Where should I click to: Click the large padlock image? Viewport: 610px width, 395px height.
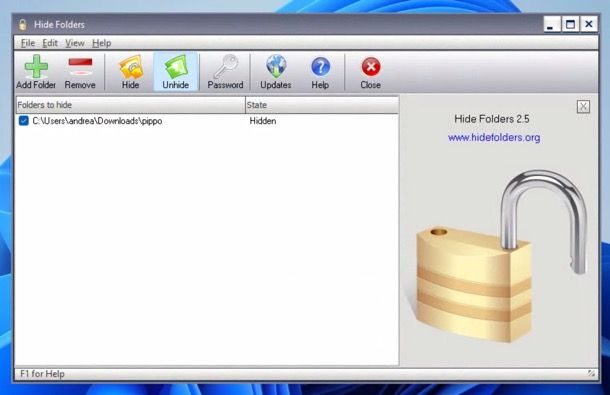click(501, 257)
